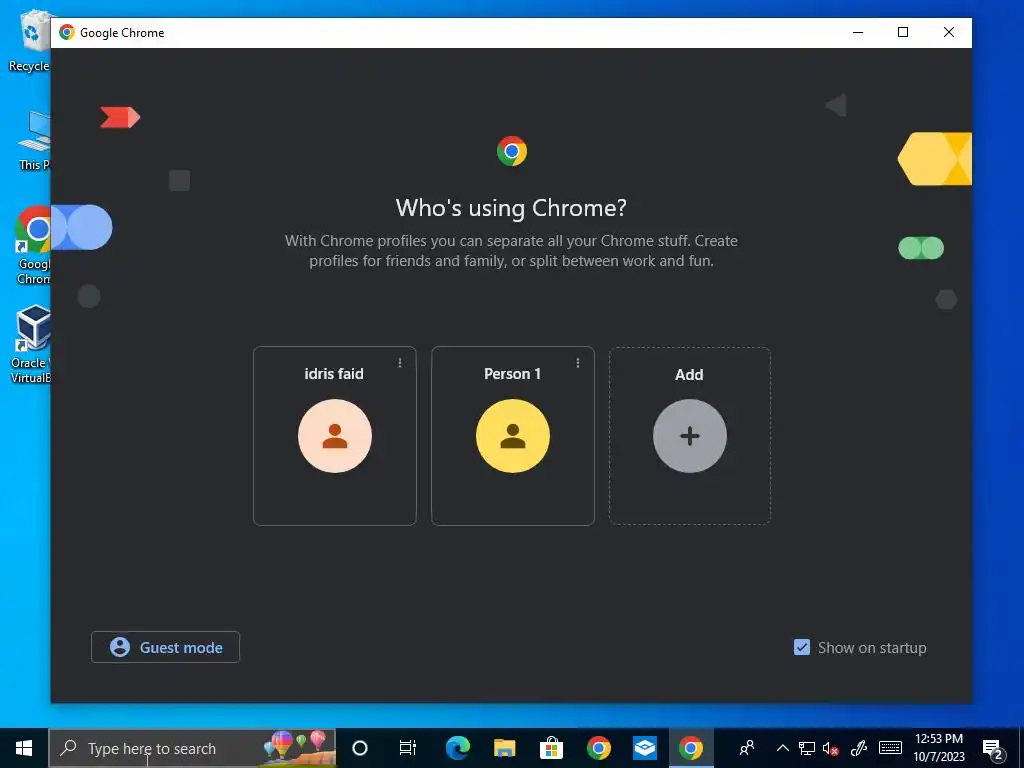Screen dimensions: 1024x768
Task: Open the touch keyboard tray icon
Action: pos(890,748)
